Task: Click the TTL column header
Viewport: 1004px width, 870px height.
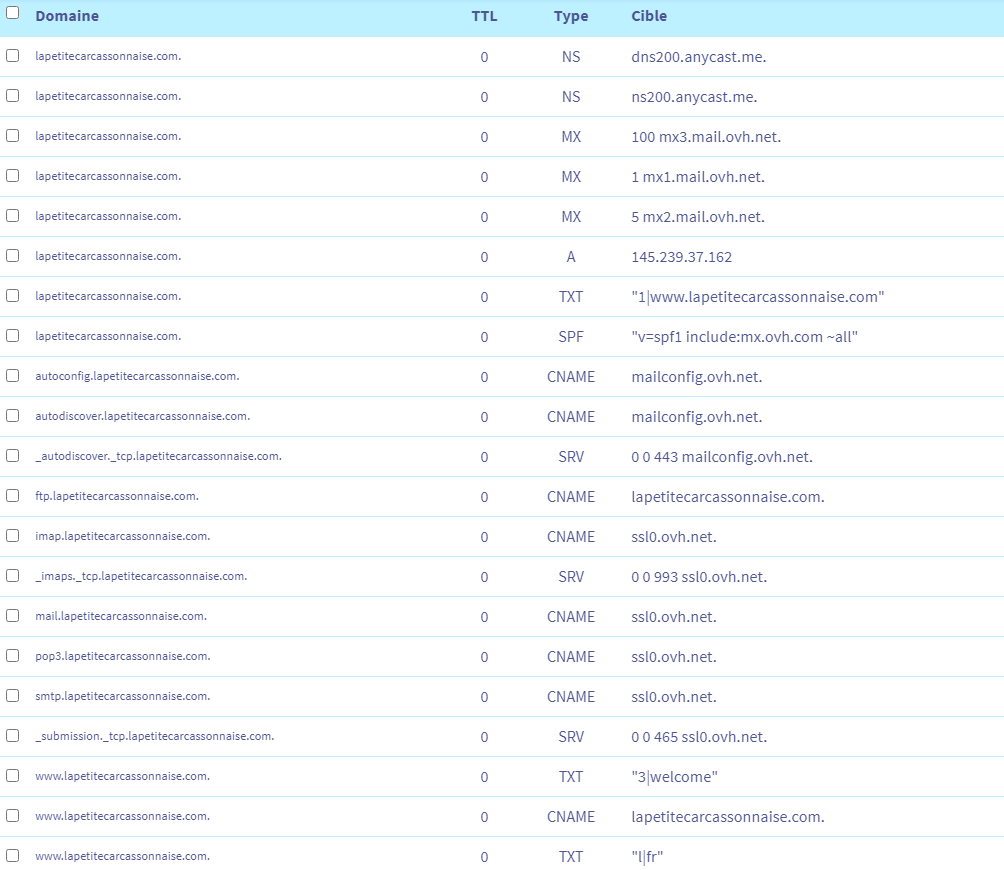Action: coord(484,16)
